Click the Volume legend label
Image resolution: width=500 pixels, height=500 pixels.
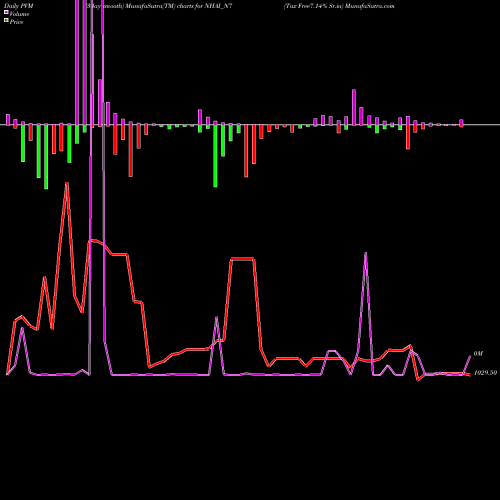[x=19, y=14]
